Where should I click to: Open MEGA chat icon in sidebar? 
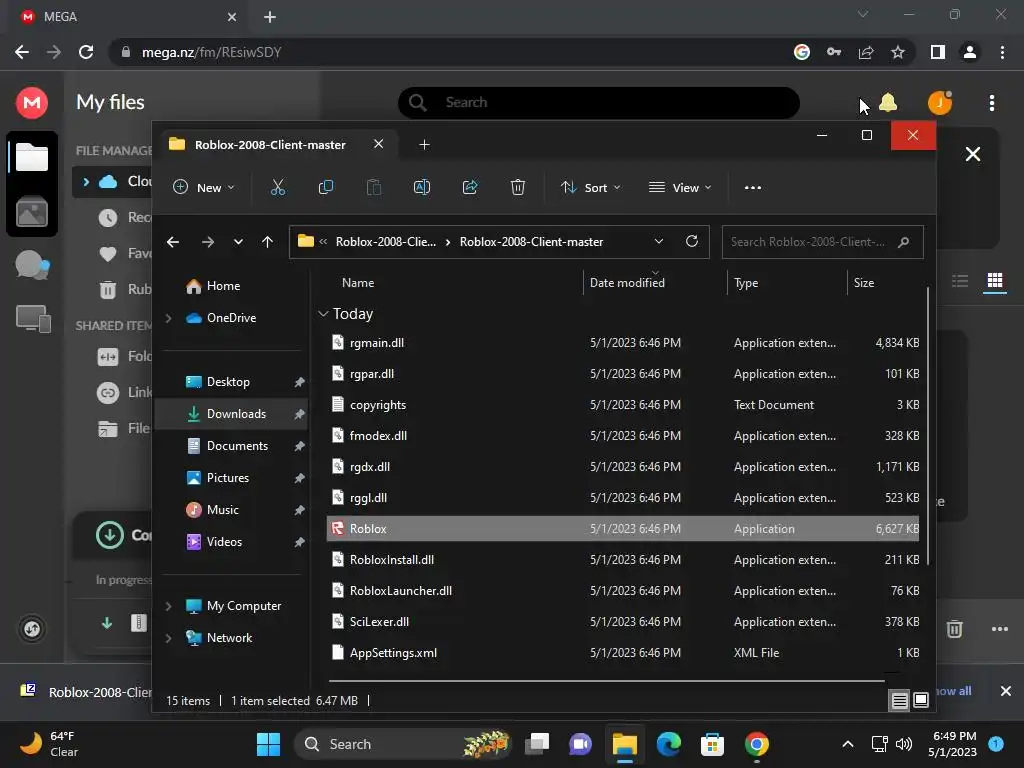(x=32, y=265)
